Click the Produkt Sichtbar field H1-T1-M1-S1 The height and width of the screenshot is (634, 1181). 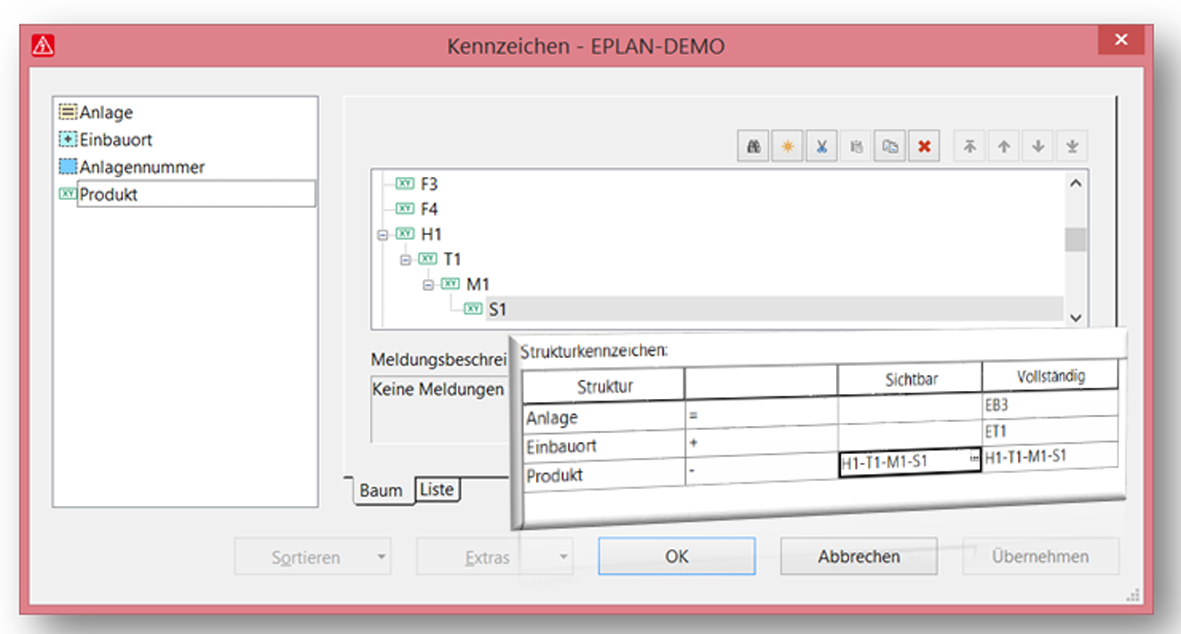[902, 463]
